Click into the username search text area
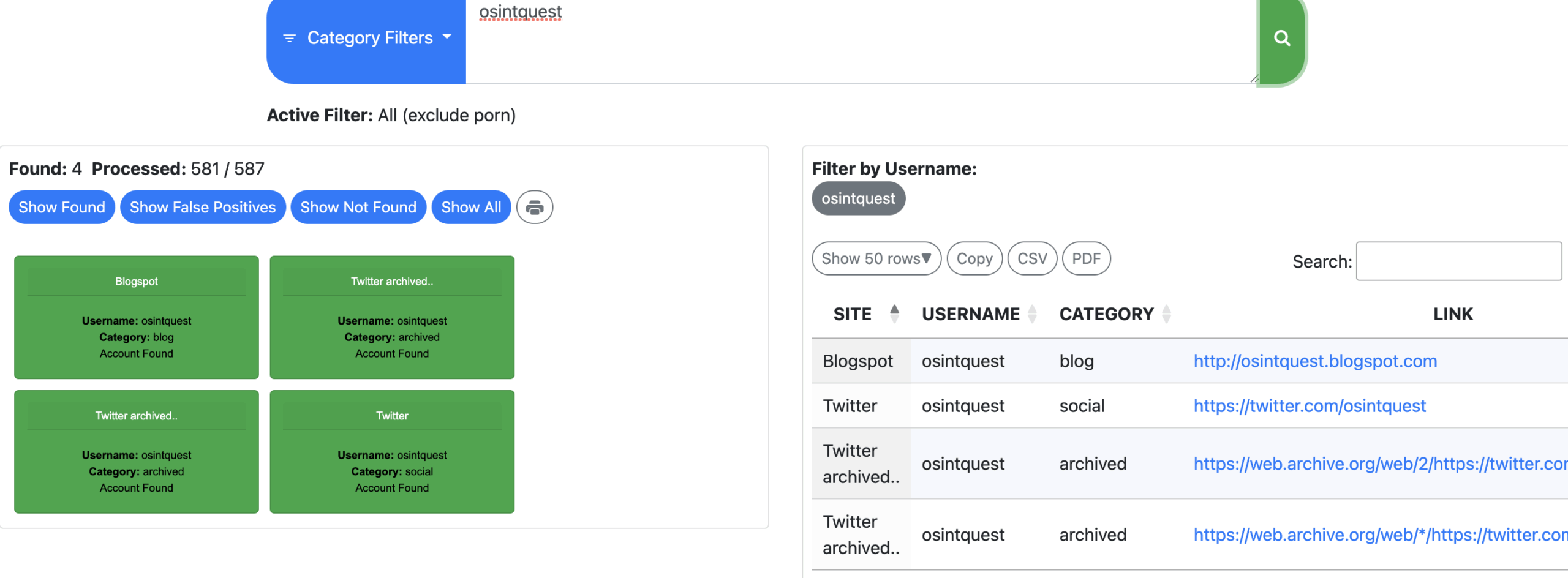Viewport: 1568px width, 578px height. [x=862, y=40]
